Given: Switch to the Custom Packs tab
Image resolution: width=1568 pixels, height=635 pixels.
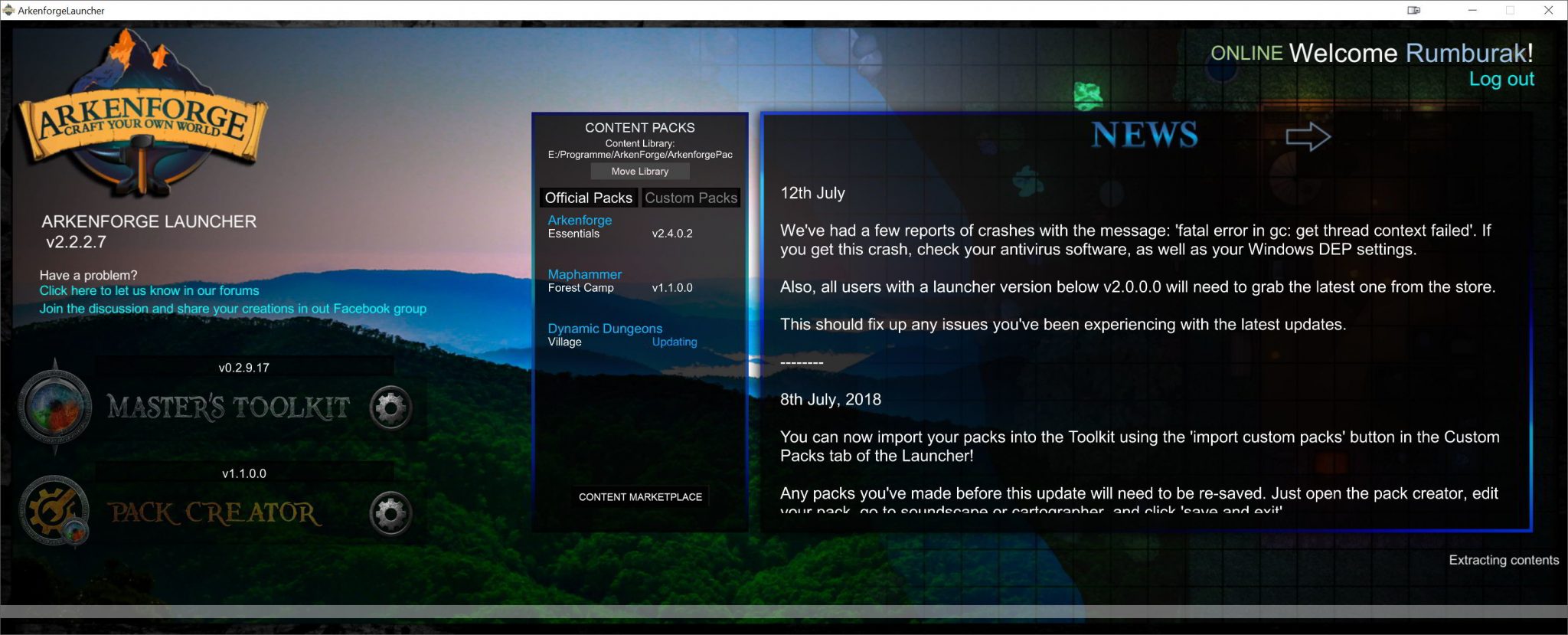Looking at the screenshot, I should coord(691,198).
